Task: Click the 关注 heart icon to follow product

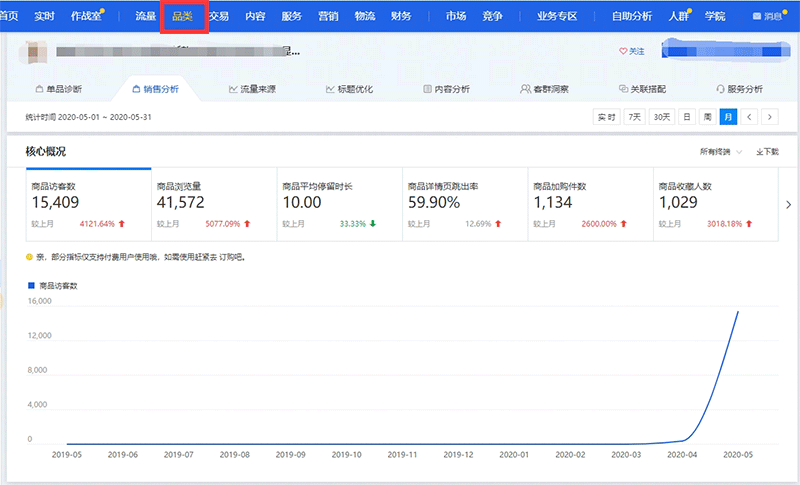Action: [x=623, y=51]
